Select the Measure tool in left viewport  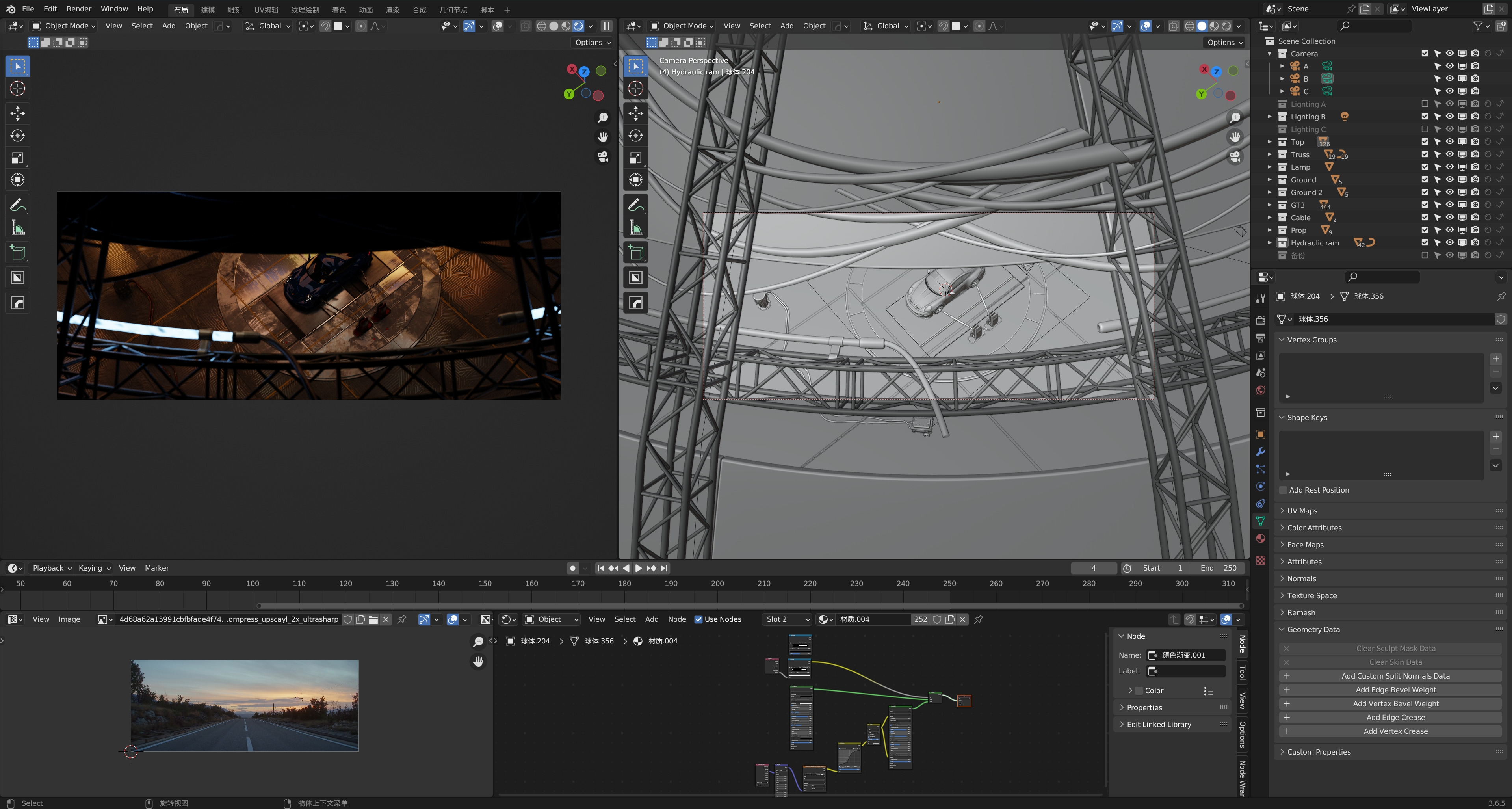point(18,228)
